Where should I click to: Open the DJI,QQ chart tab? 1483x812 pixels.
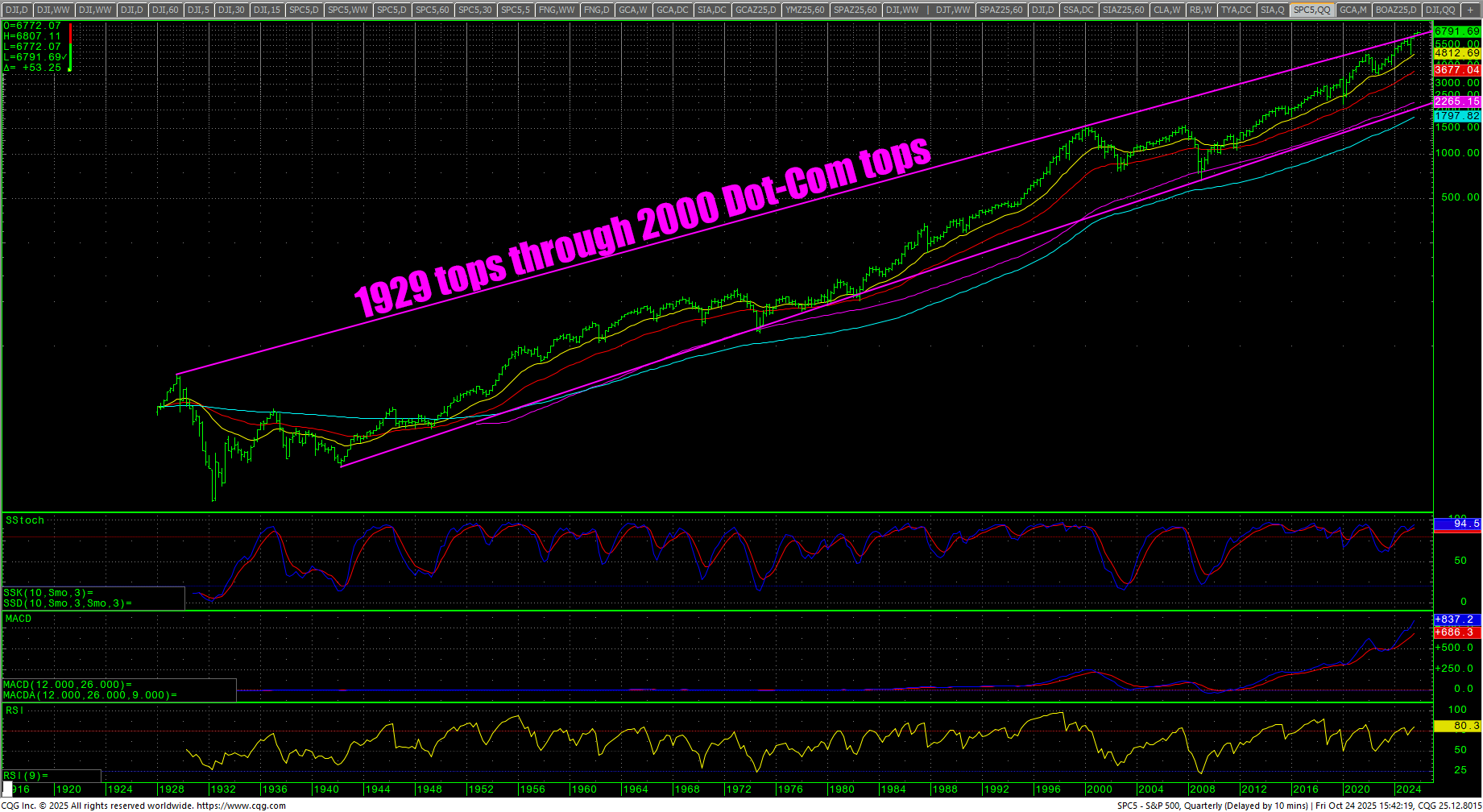(1440, 10)
